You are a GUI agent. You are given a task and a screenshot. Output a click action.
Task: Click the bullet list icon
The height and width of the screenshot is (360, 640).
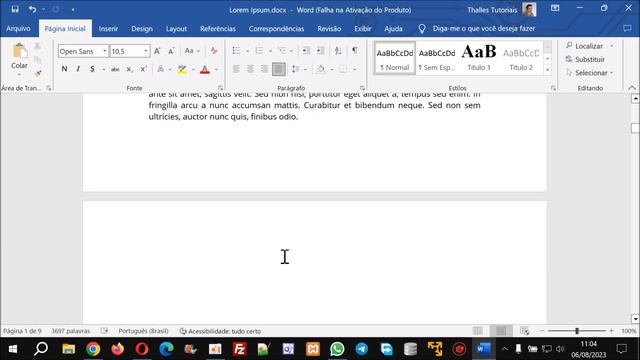point(236,51)
